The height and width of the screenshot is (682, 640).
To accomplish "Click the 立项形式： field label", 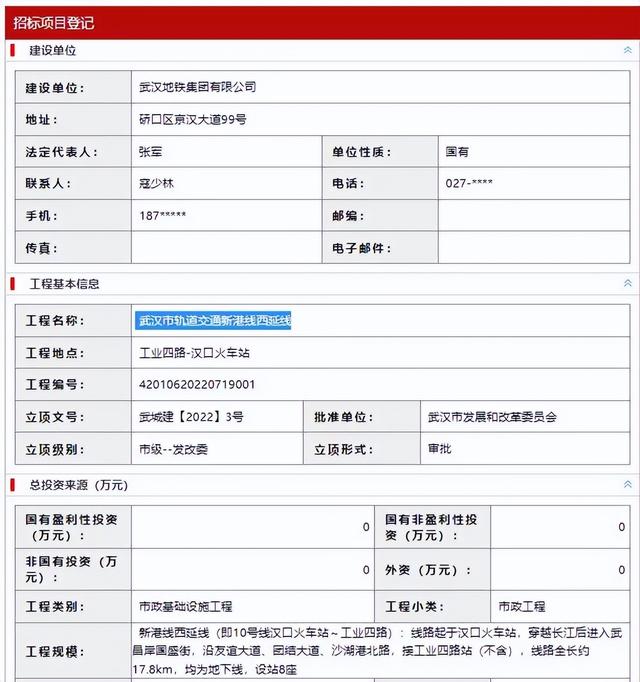I will 344,449.
